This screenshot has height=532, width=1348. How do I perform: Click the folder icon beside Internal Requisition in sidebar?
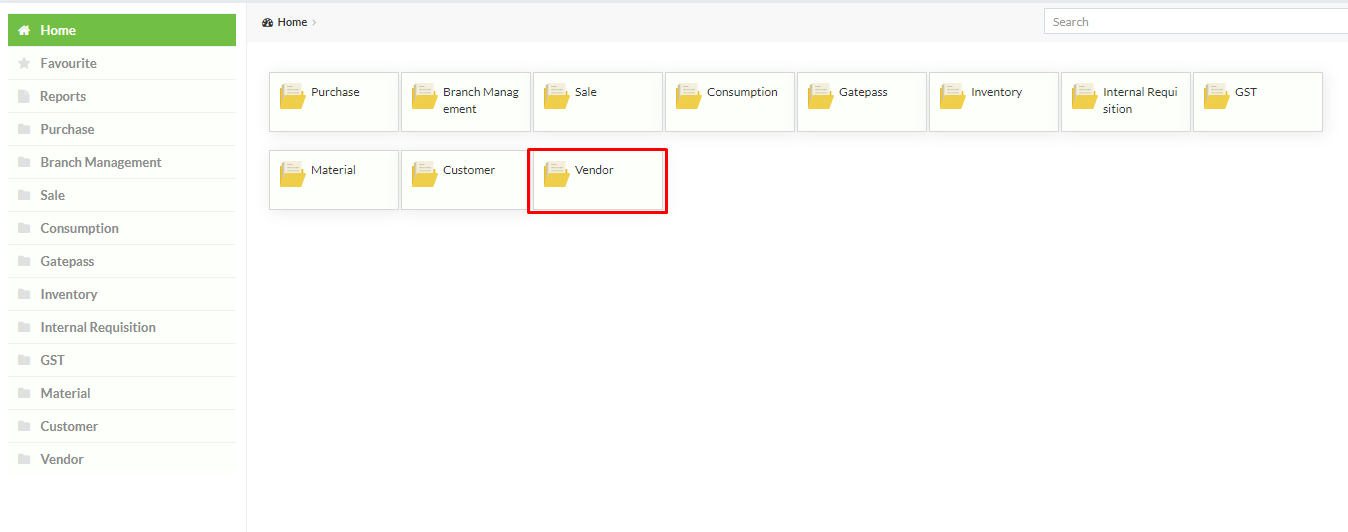pyautogui.click(x=24, y=328)
